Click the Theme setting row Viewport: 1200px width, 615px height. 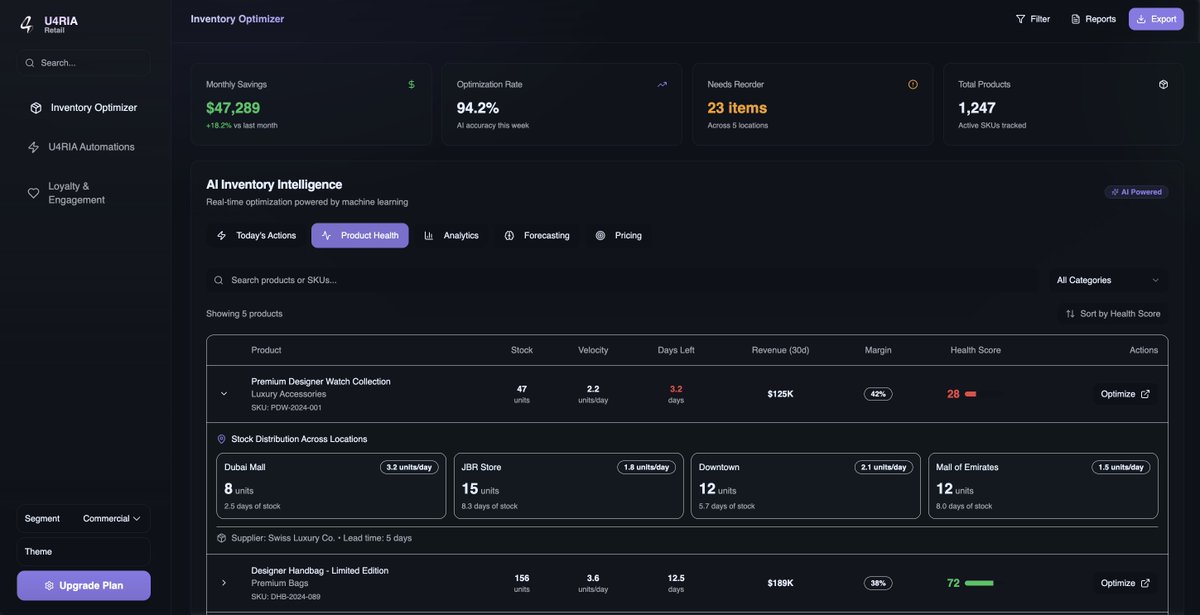[x=84, y=552]
